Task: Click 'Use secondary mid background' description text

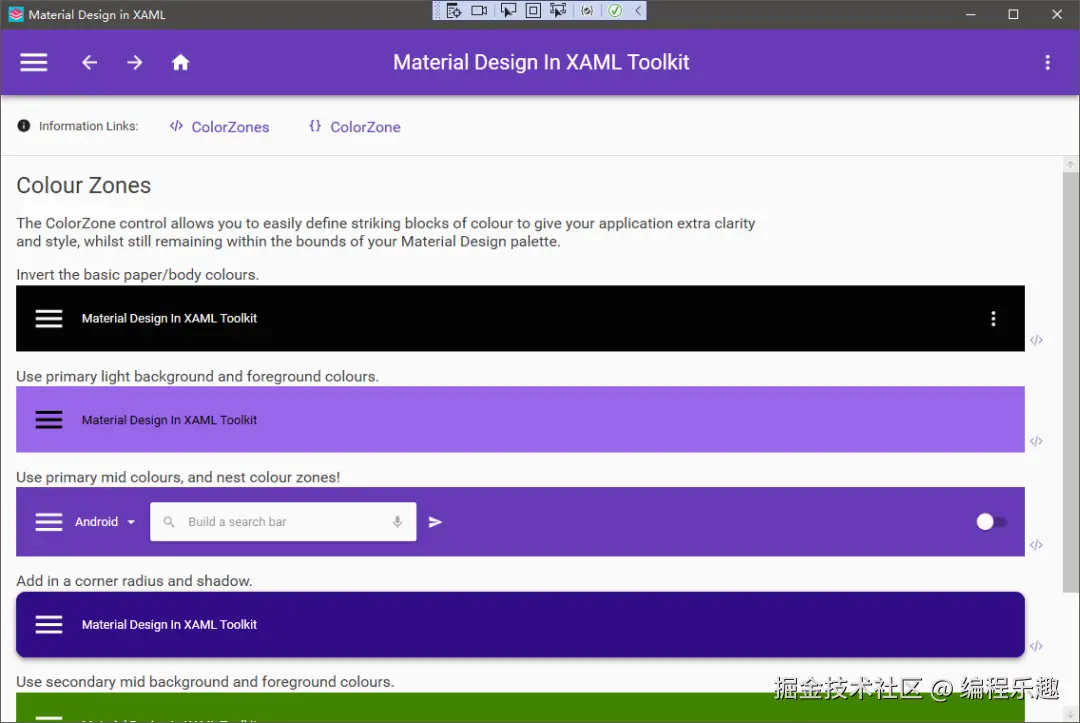Action: point(205,682)
